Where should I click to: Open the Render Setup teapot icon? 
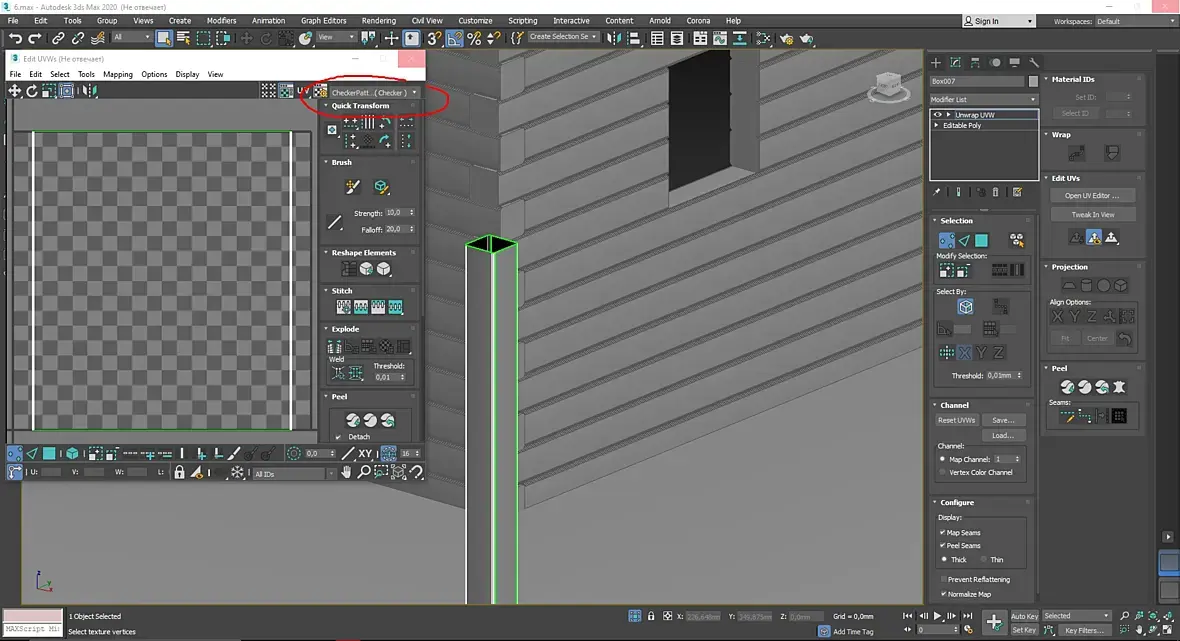pos(786,38)
